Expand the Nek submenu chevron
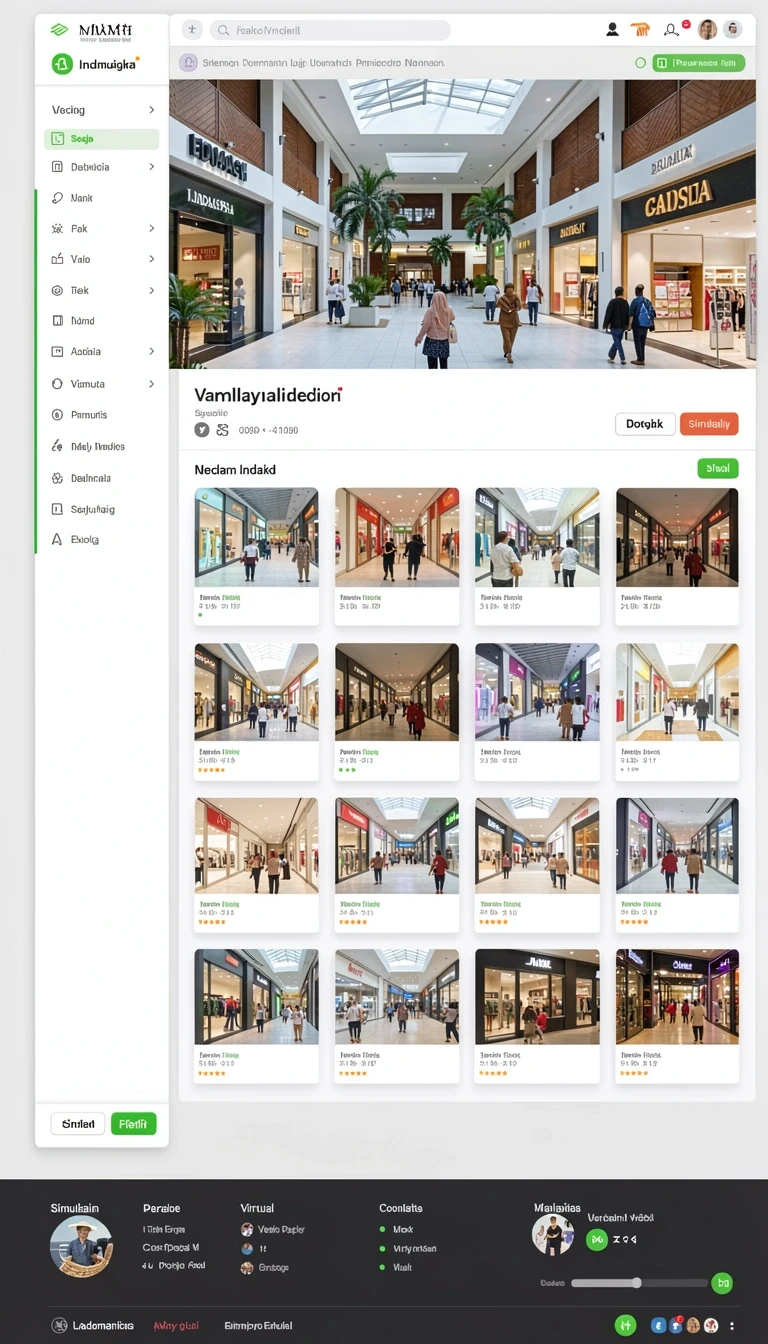This screenshot has width=768, height=1344. [x=152, y=290]
